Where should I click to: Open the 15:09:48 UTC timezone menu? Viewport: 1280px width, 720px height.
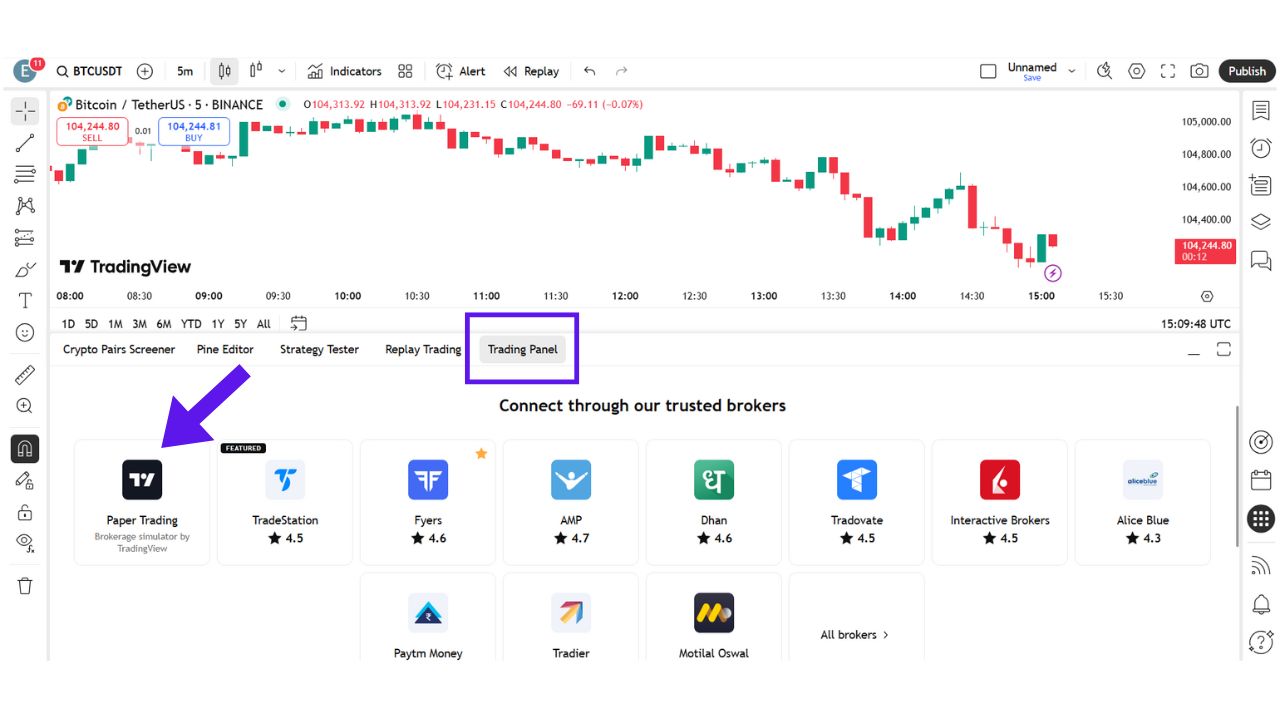tap(1196, 324)
